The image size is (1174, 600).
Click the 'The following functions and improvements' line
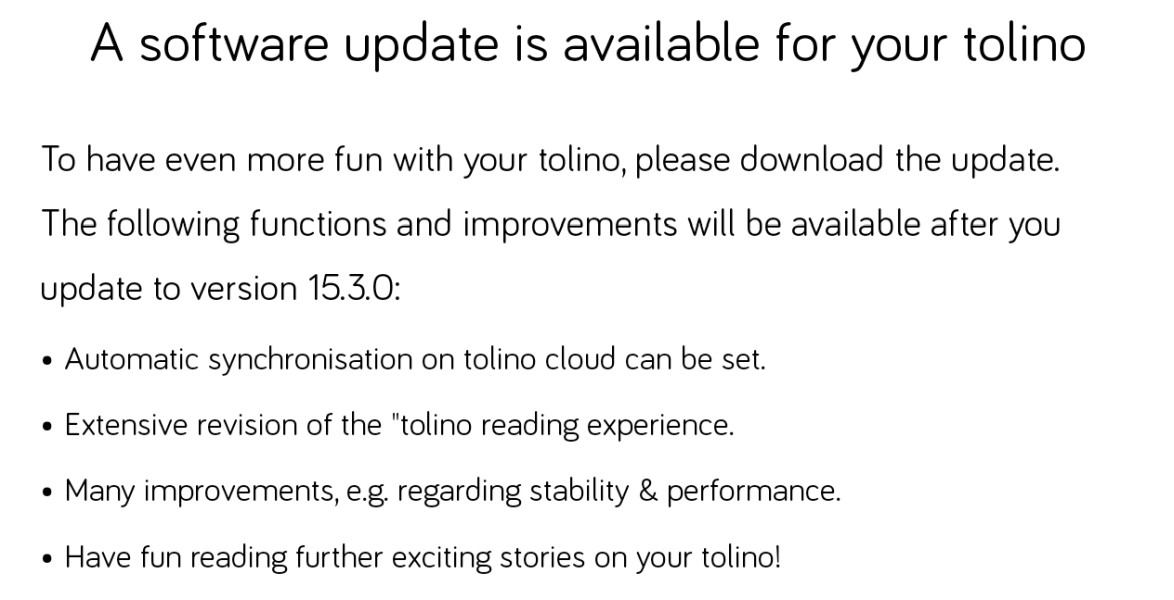pyautogui.click(x=550, y=224)
